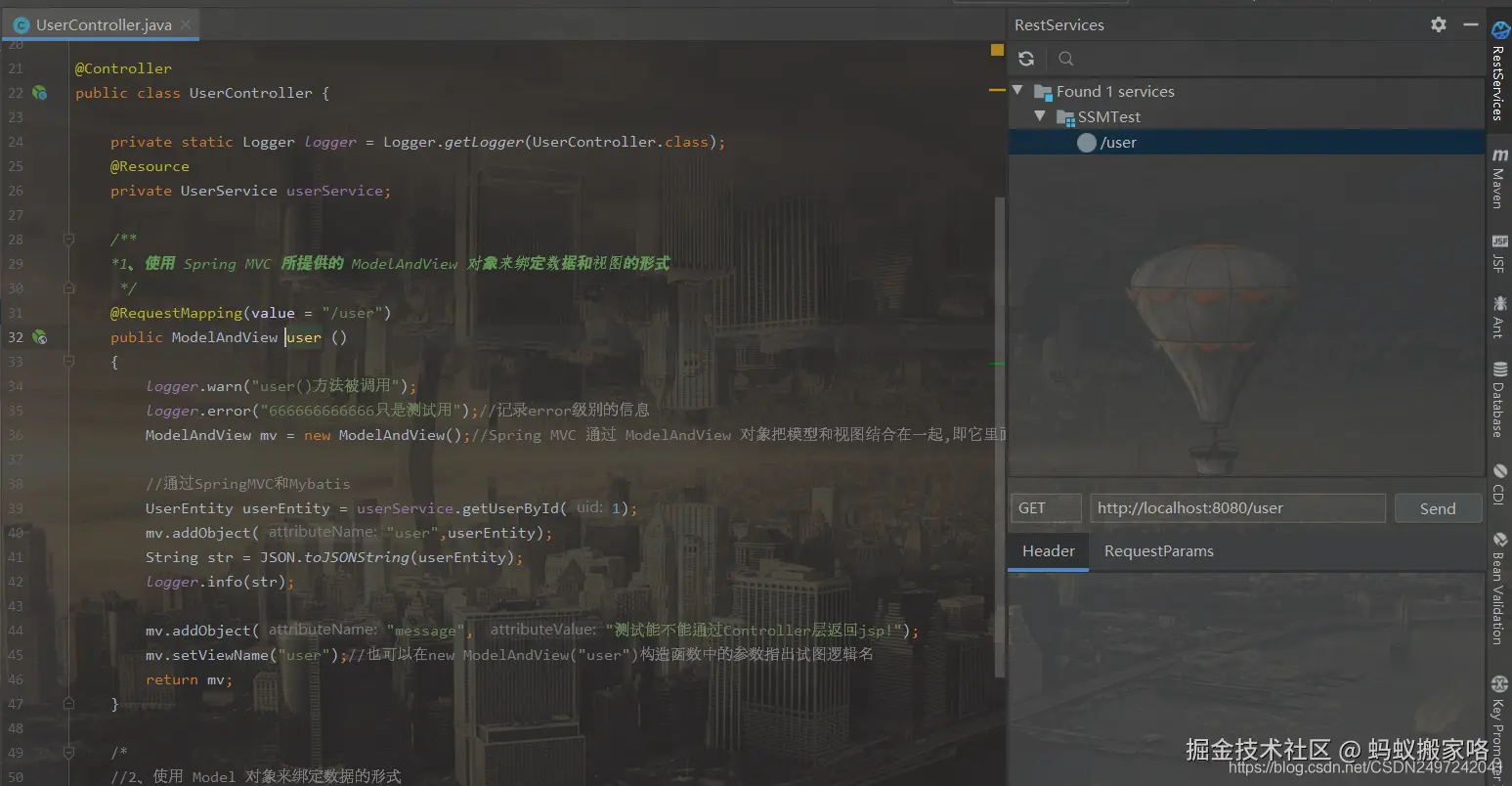Click the getLogger method call
This screenshot has height=786, width=1512.
coord(484,142)
